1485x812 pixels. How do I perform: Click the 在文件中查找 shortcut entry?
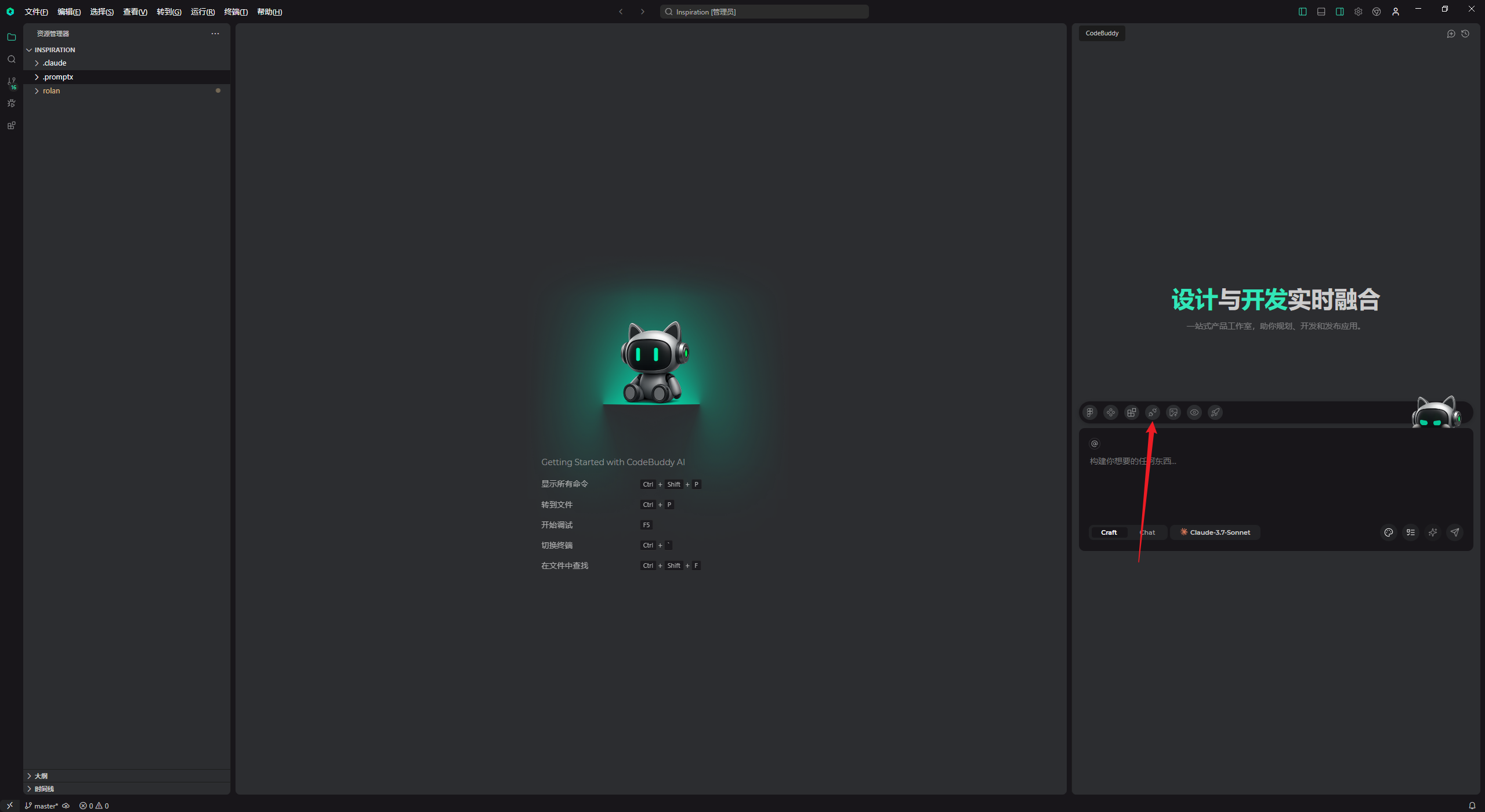coord(564,565)
